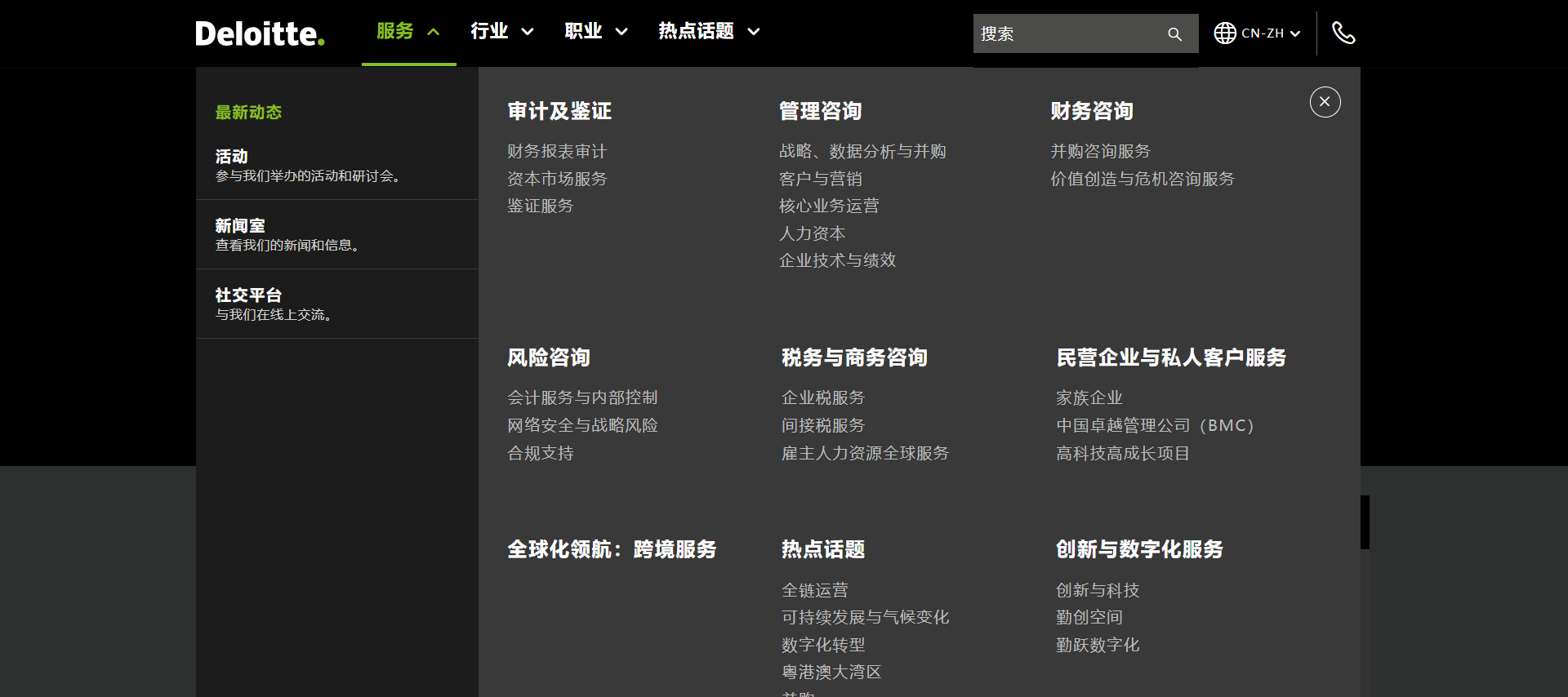Open the 管理咨询 section heading

[821, 111]
